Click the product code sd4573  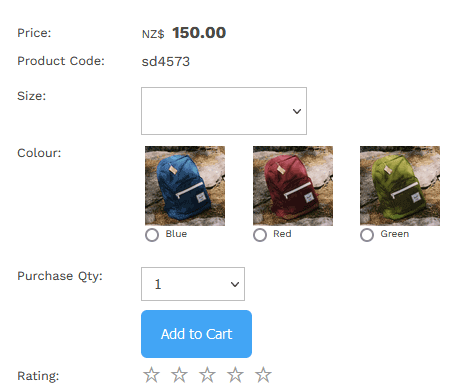(x=166, y=62)
